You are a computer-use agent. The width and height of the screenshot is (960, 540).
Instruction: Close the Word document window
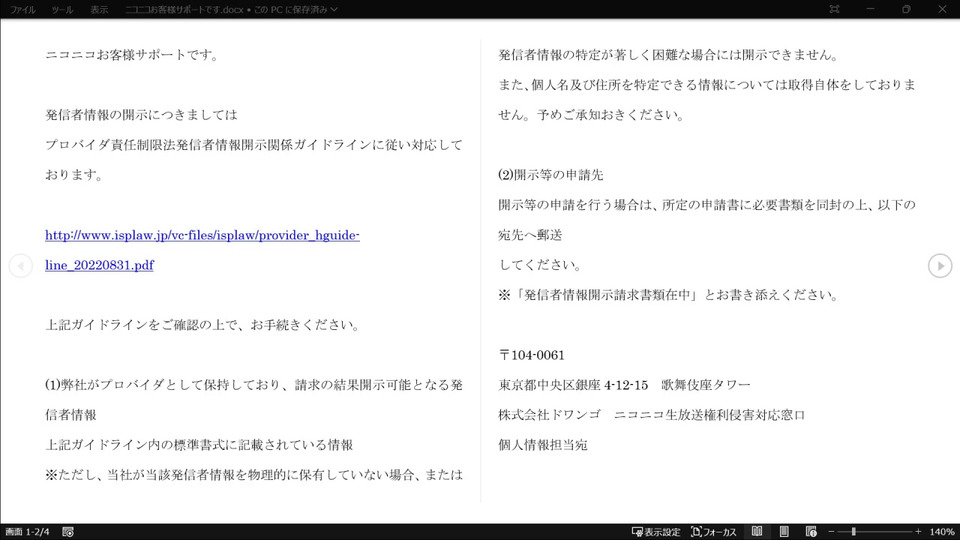942,9
